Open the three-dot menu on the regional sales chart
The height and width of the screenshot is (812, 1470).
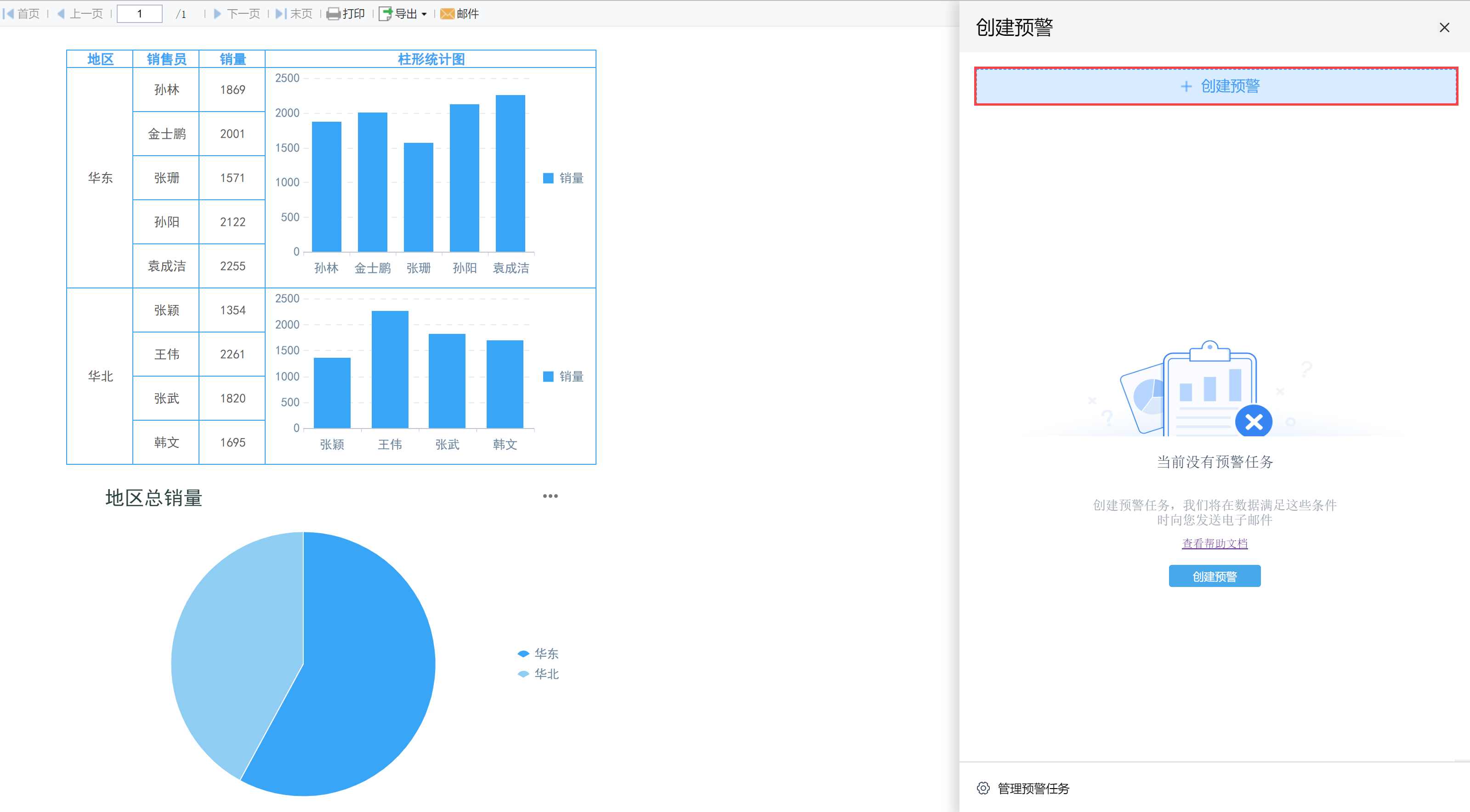tap(550, 496)
